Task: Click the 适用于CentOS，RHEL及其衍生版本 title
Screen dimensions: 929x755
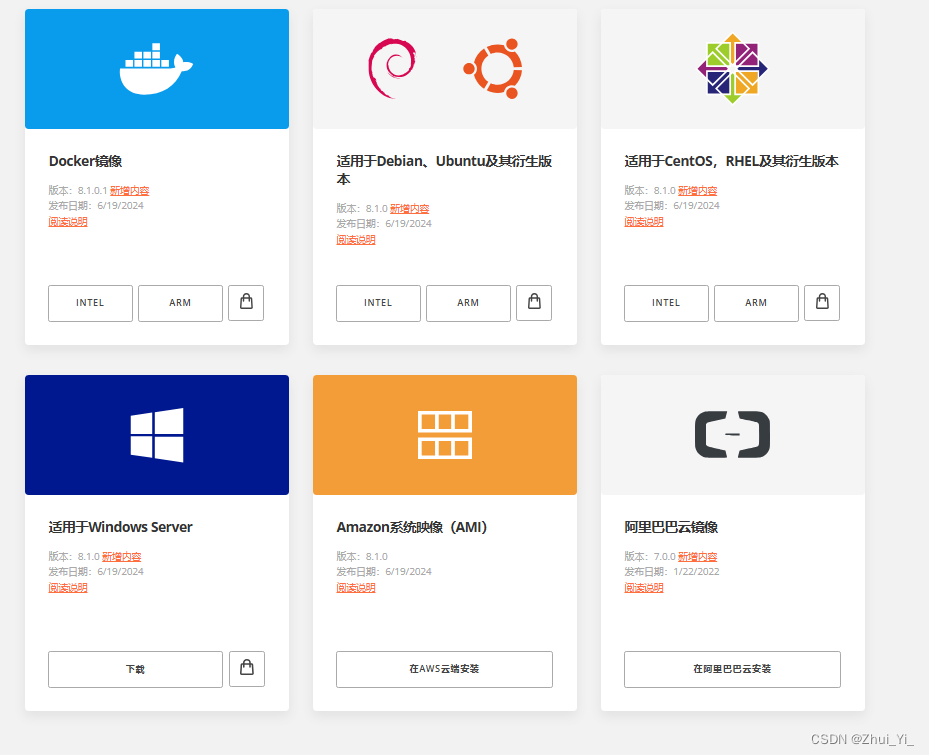Action: point(732,161)
